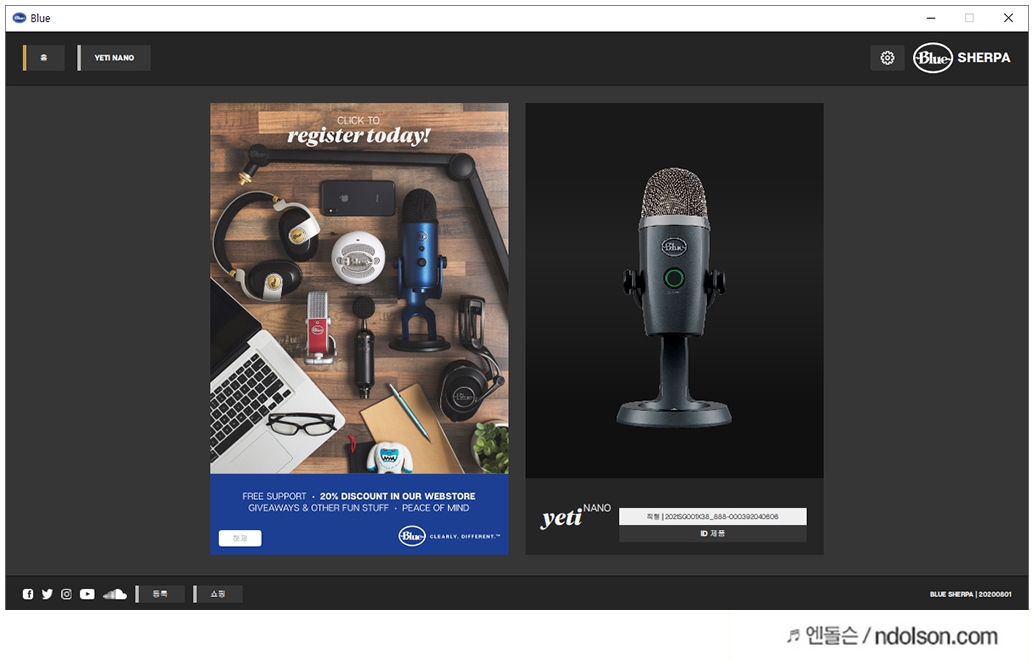Image resolution: width=1034 pixels, height=662 pixels.
Task: Minimize the Blue window
Action: (930, 18)
